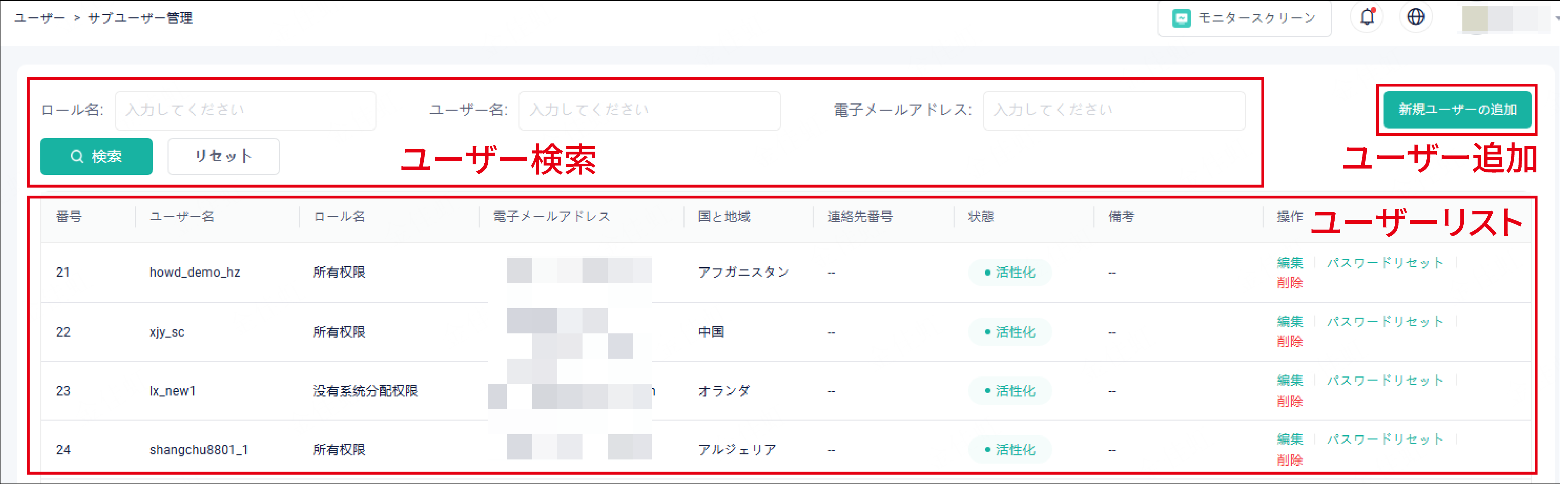Click the globe language icon
Screen dimensions: 1568x484
(x=1416, y=17)
